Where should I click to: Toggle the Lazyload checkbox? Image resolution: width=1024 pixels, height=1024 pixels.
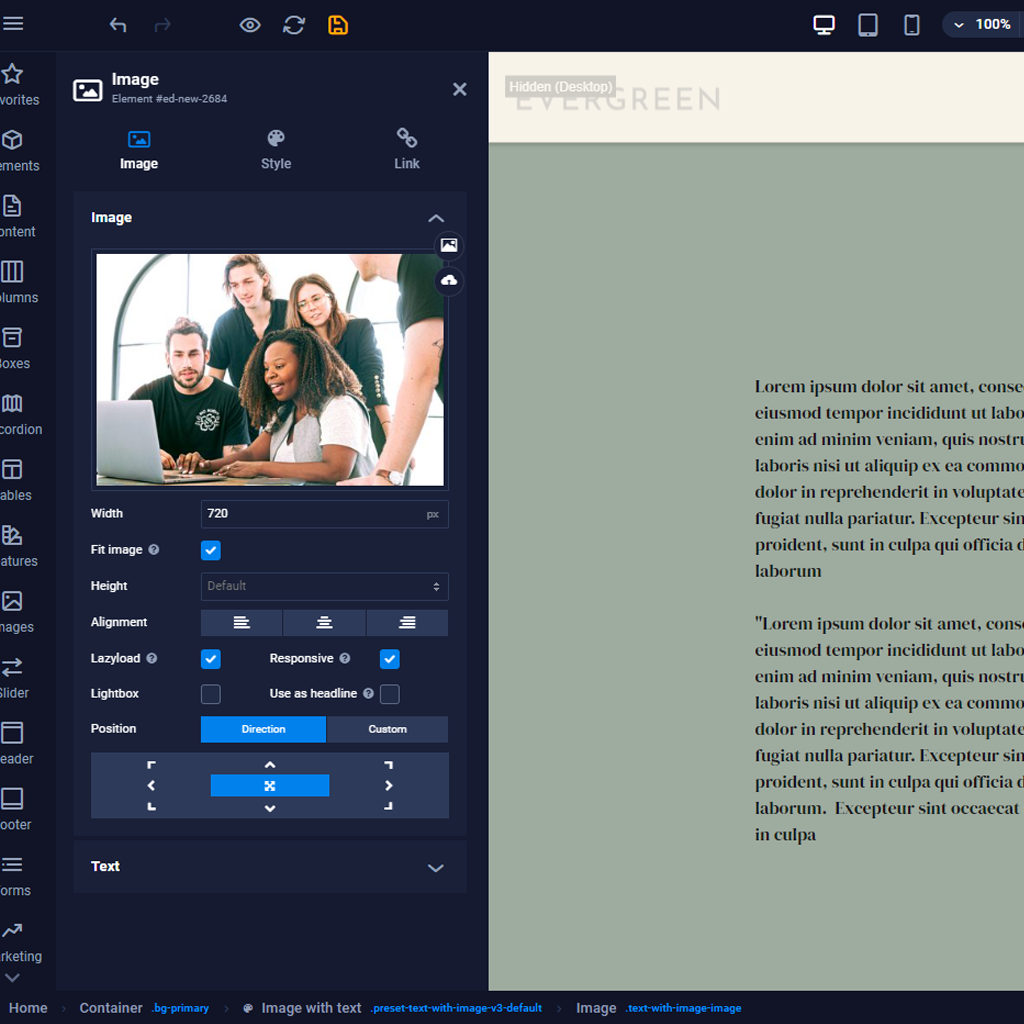click(x=210, y=659)
